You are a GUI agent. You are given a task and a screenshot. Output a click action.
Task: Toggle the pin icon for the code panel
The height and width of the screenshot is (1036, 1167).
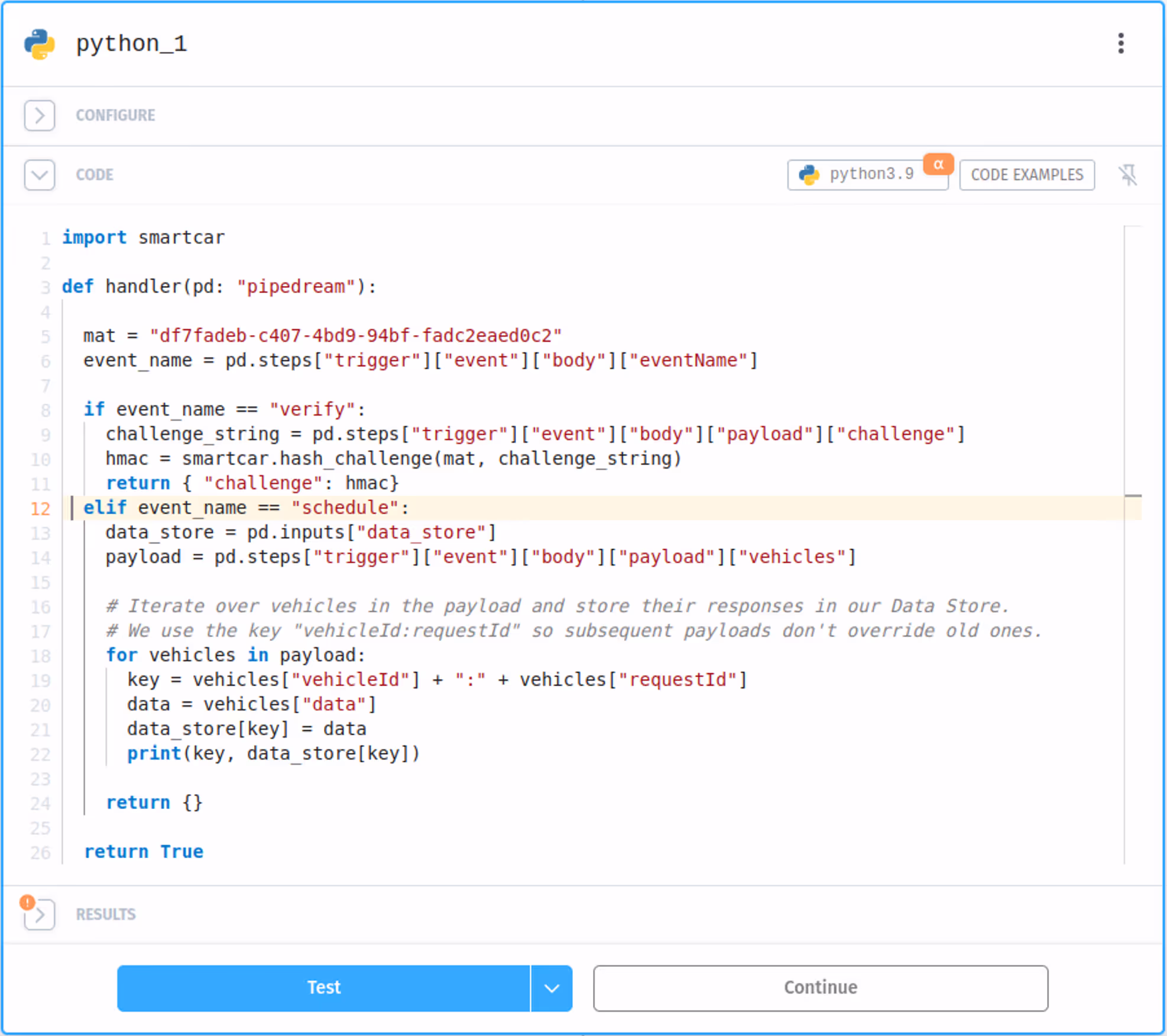1128,175
